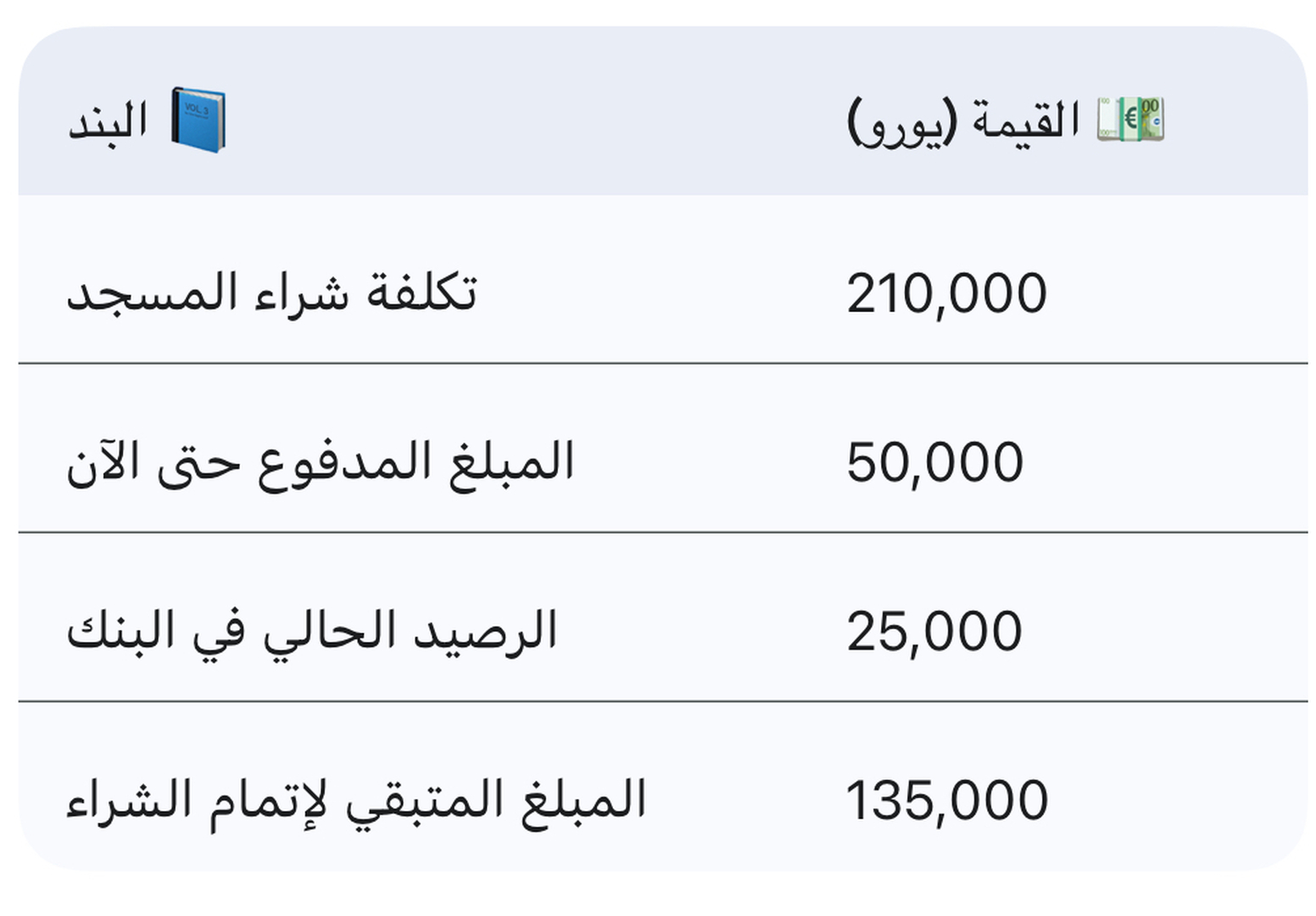Click the word "تكلفة" in first row

tap(421, 293)
